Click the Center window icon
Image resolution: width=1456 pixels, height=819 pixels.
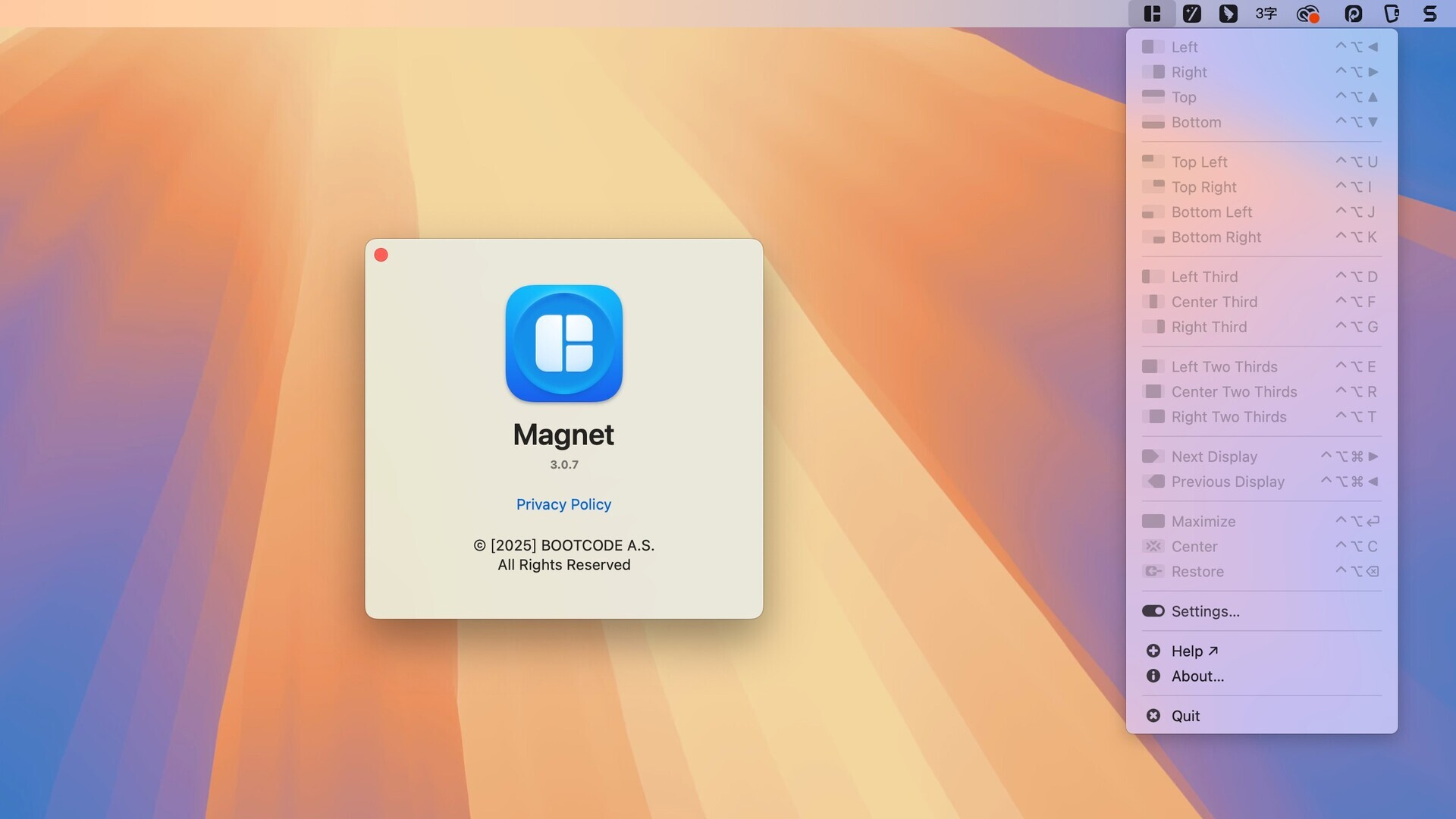(1153, 546)
